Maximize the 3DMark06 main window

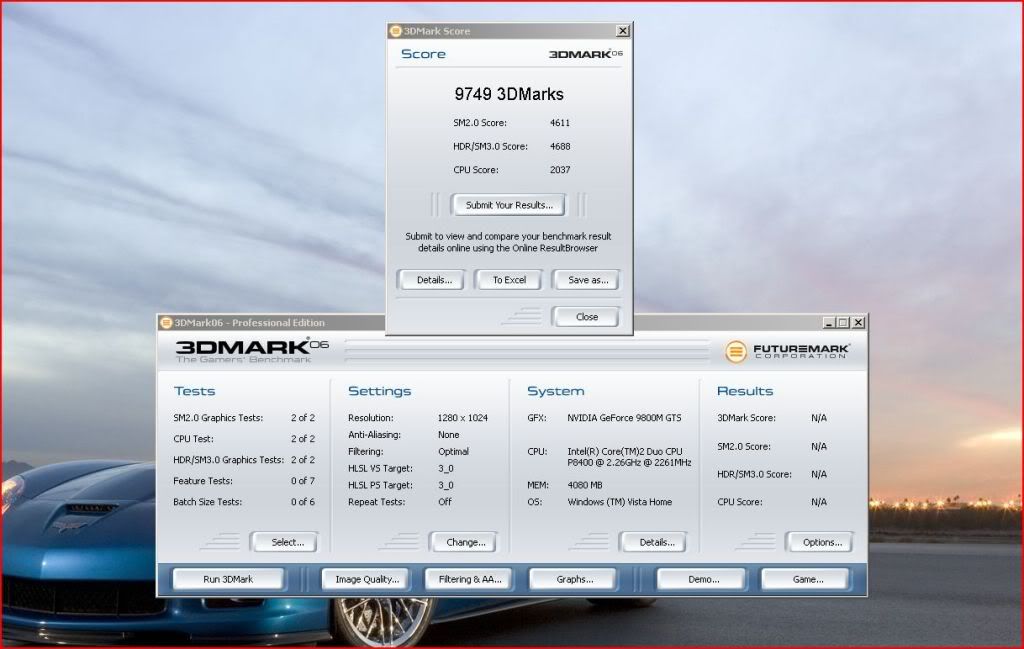(x=843, y=323)
